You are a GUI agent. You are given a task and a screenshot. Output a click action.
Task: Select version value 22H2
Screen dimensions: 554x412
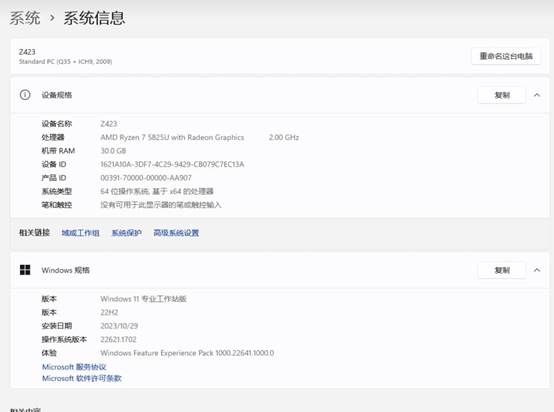pos(109,312)
